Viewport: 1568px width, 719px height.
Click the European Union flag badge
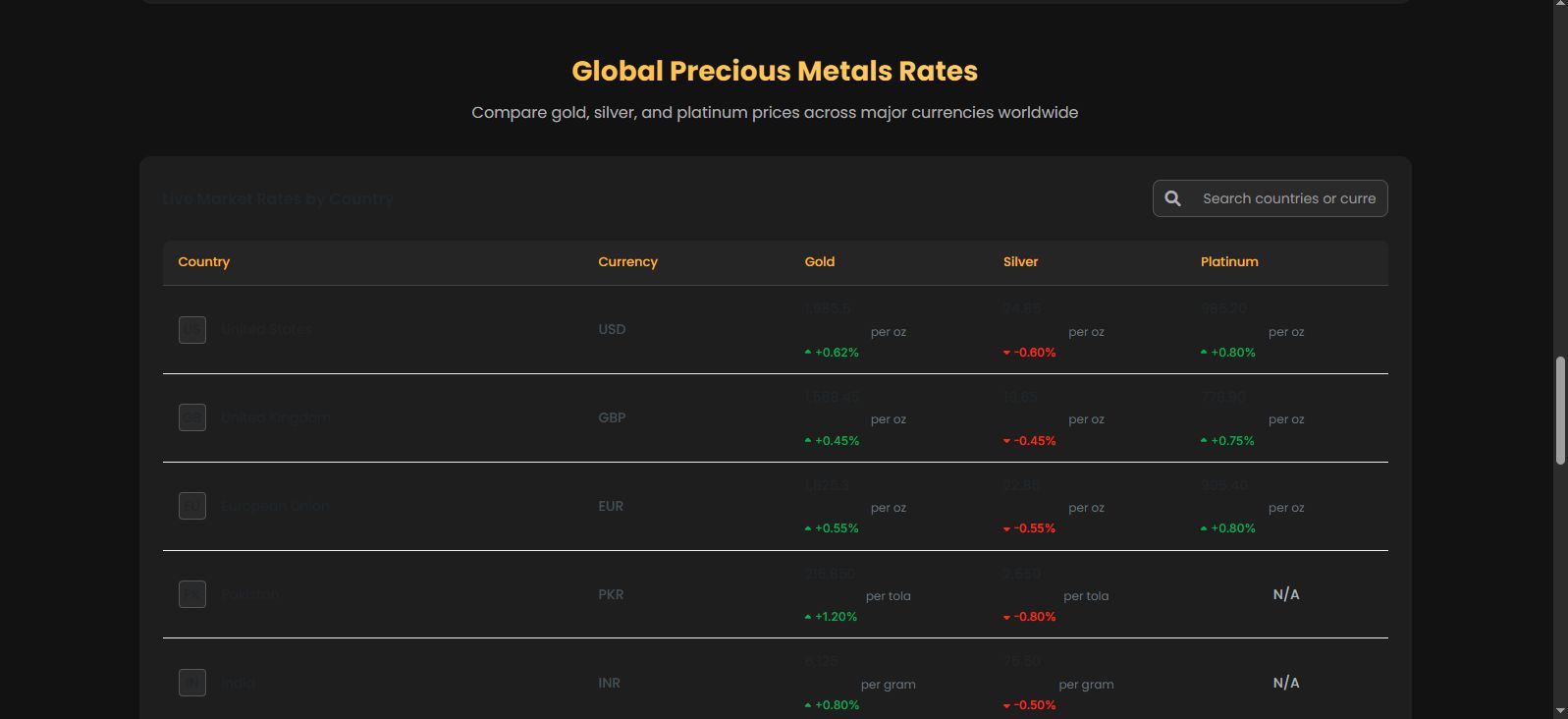pyautogui.click(x=192, y=506)
